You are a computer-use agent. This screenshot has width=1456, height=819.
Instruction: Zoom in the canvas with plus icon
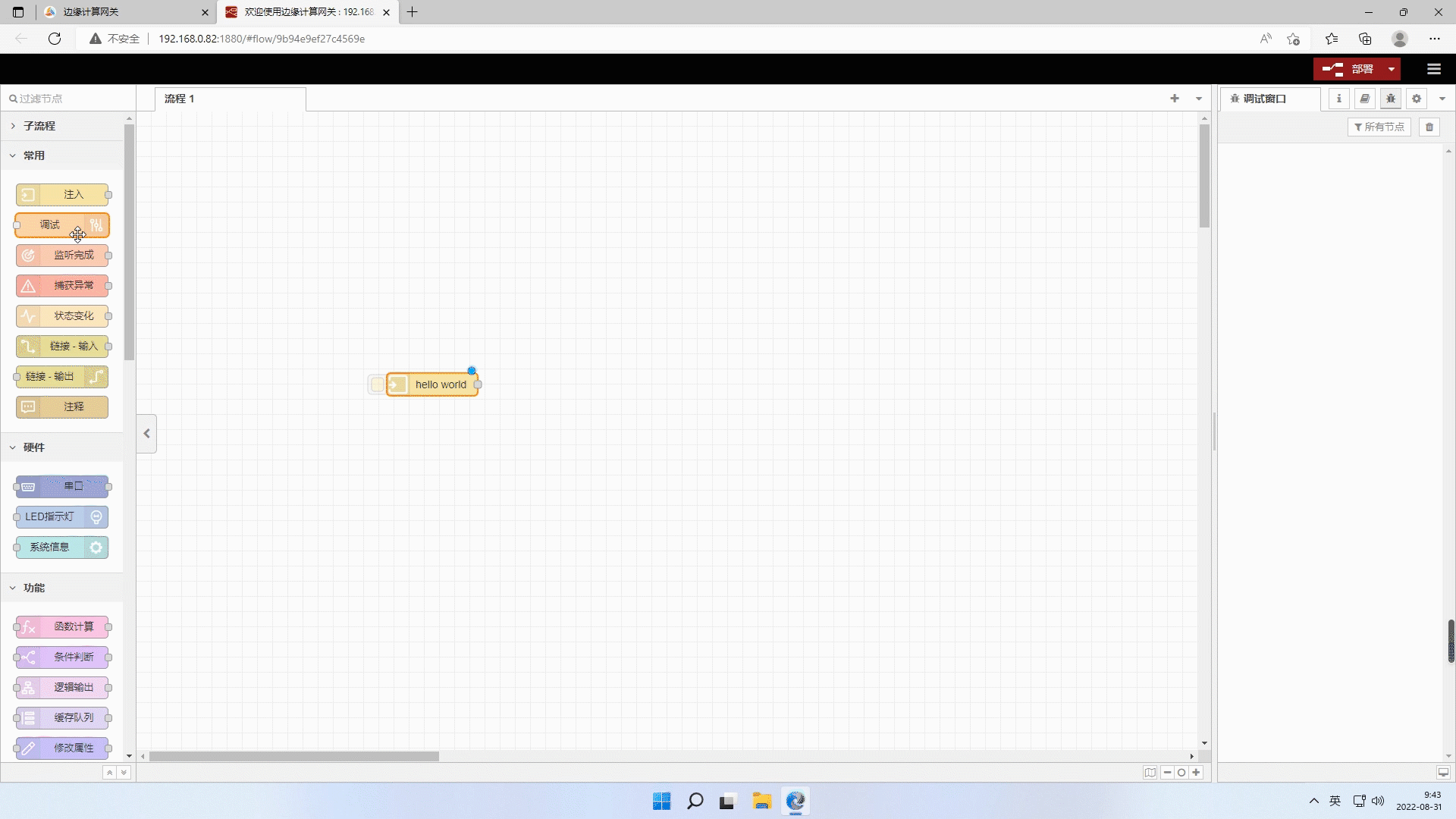pos(1196,773)
